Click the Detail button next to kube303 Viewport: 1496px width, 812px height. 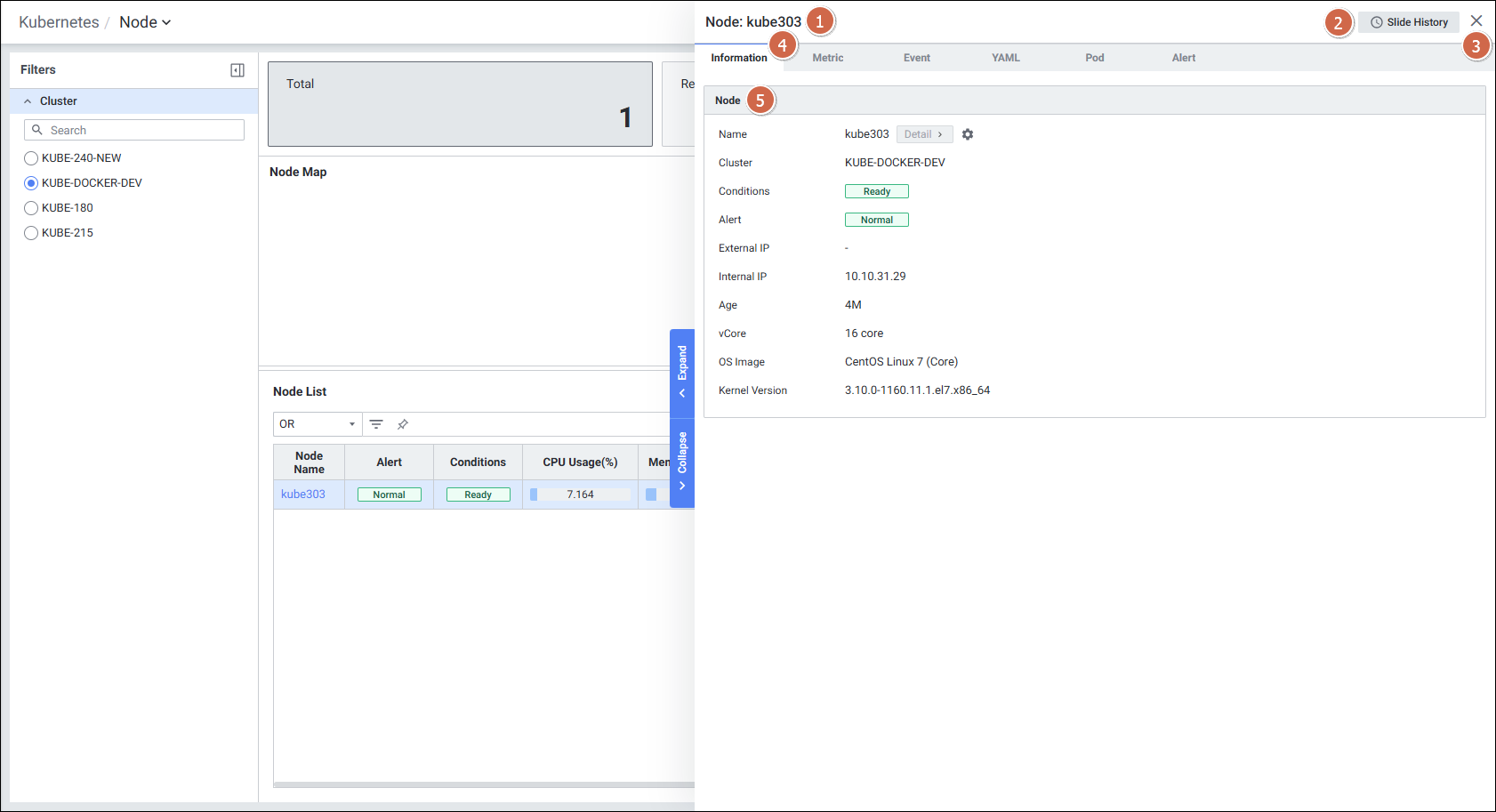coord(923,134)
